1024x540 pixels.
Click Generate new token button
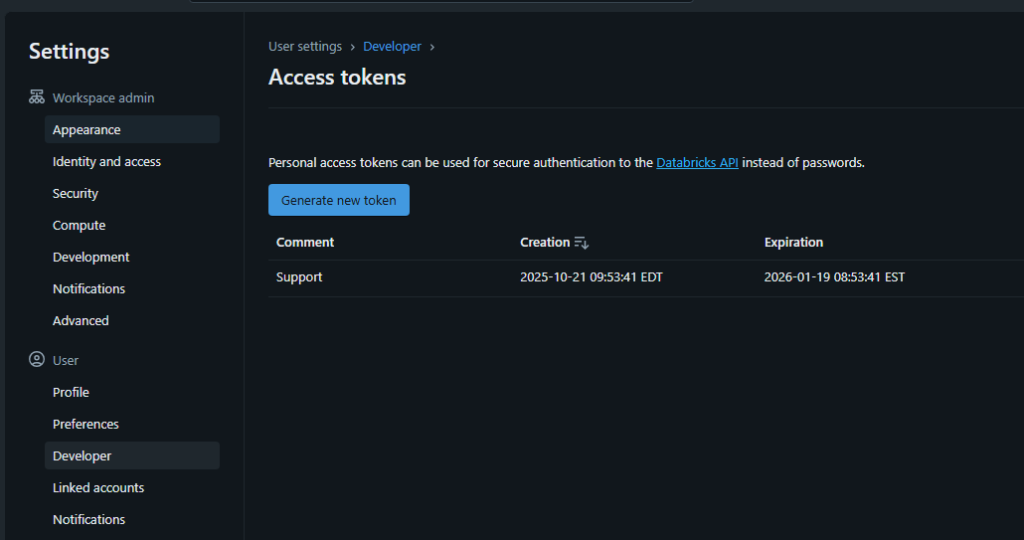(x=339, y=200)
